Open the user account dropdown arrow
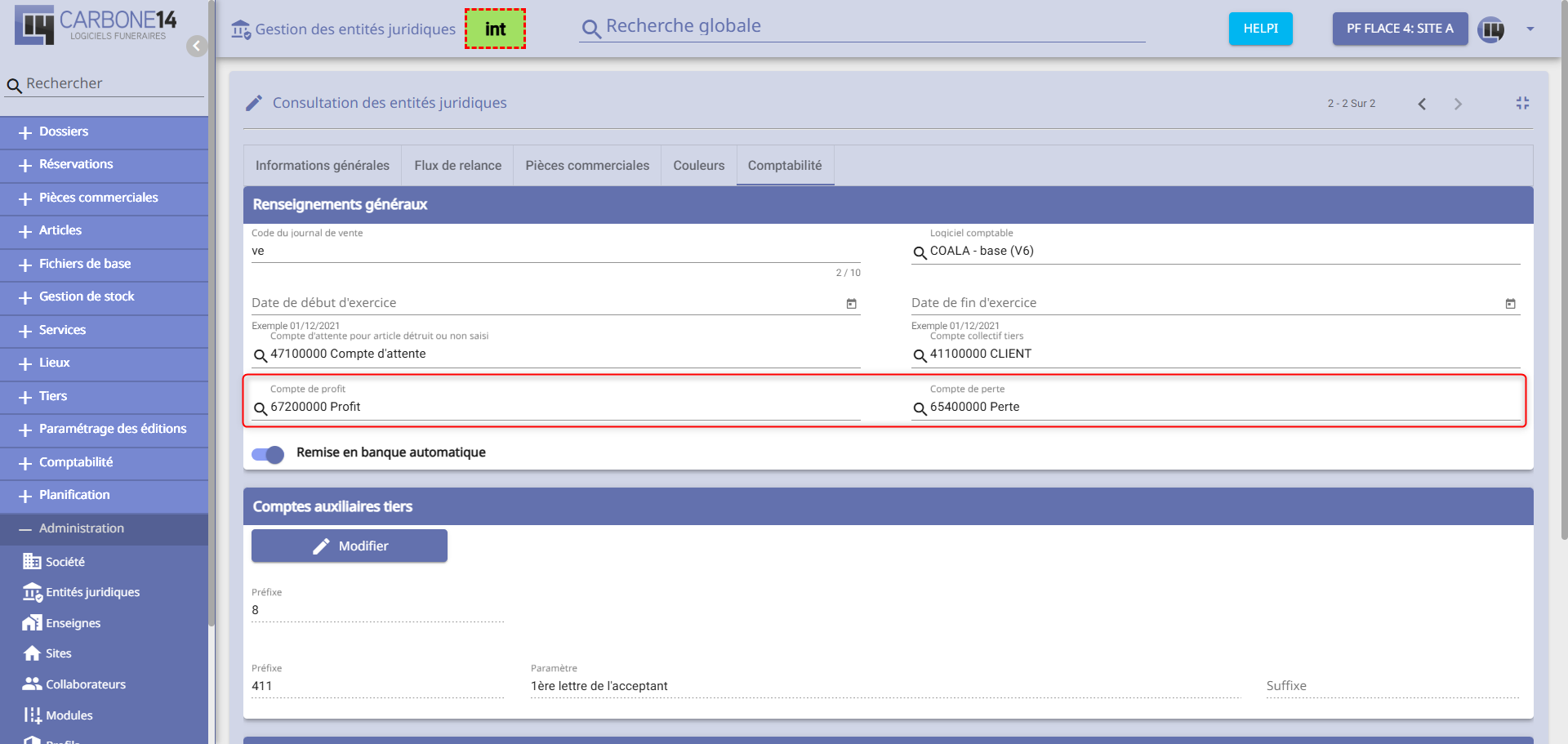 coord(1530,29)
